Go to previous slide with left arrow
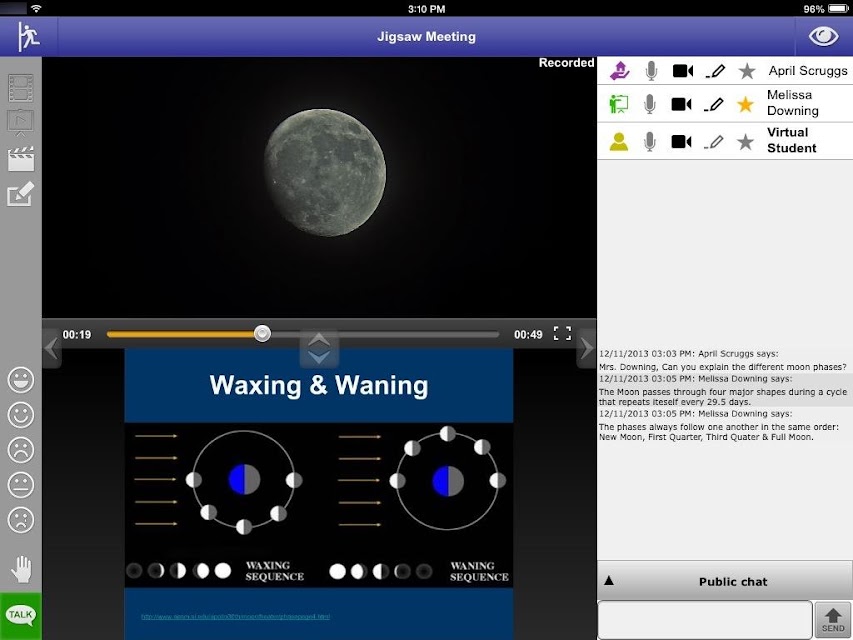Screen dimensions: 853x640 pyautogui.click(x=52, y=348)
